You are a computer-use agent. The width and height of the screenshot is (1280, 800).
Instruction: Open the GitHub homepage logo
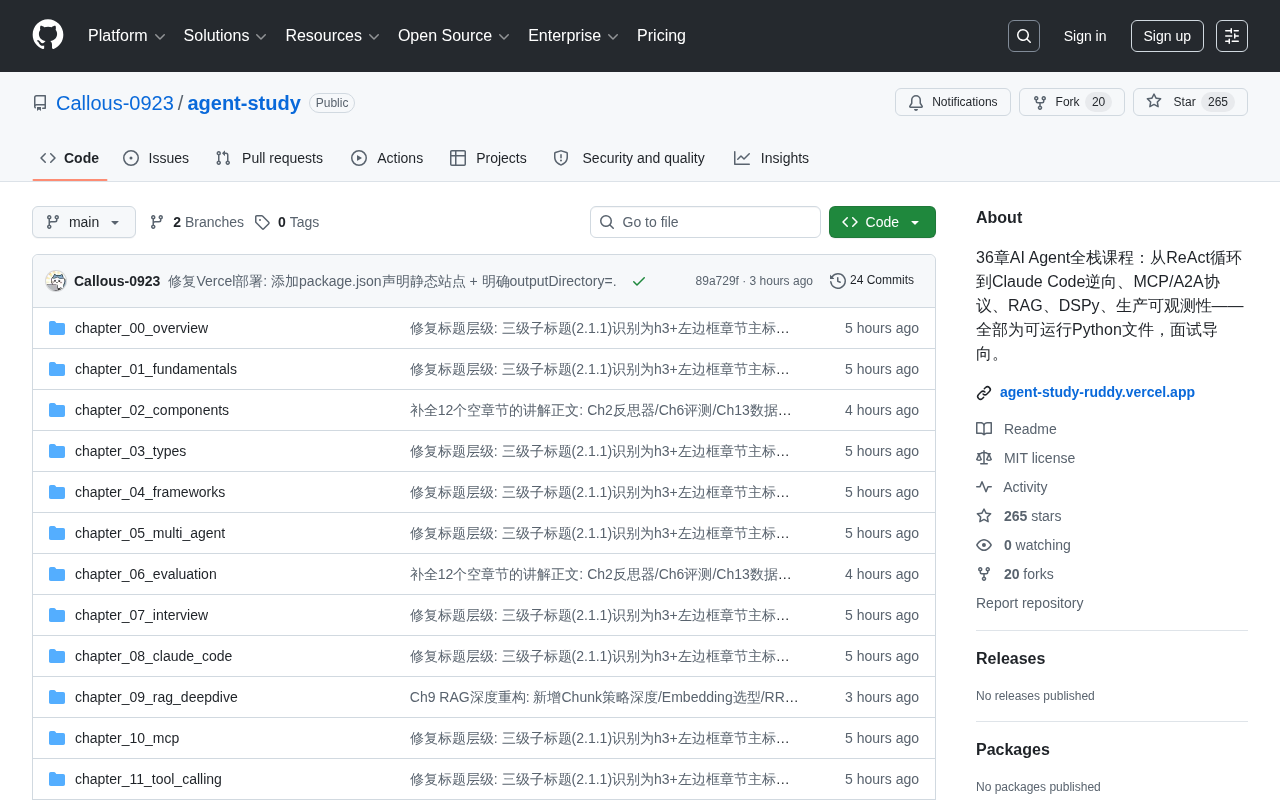[48, 35]
